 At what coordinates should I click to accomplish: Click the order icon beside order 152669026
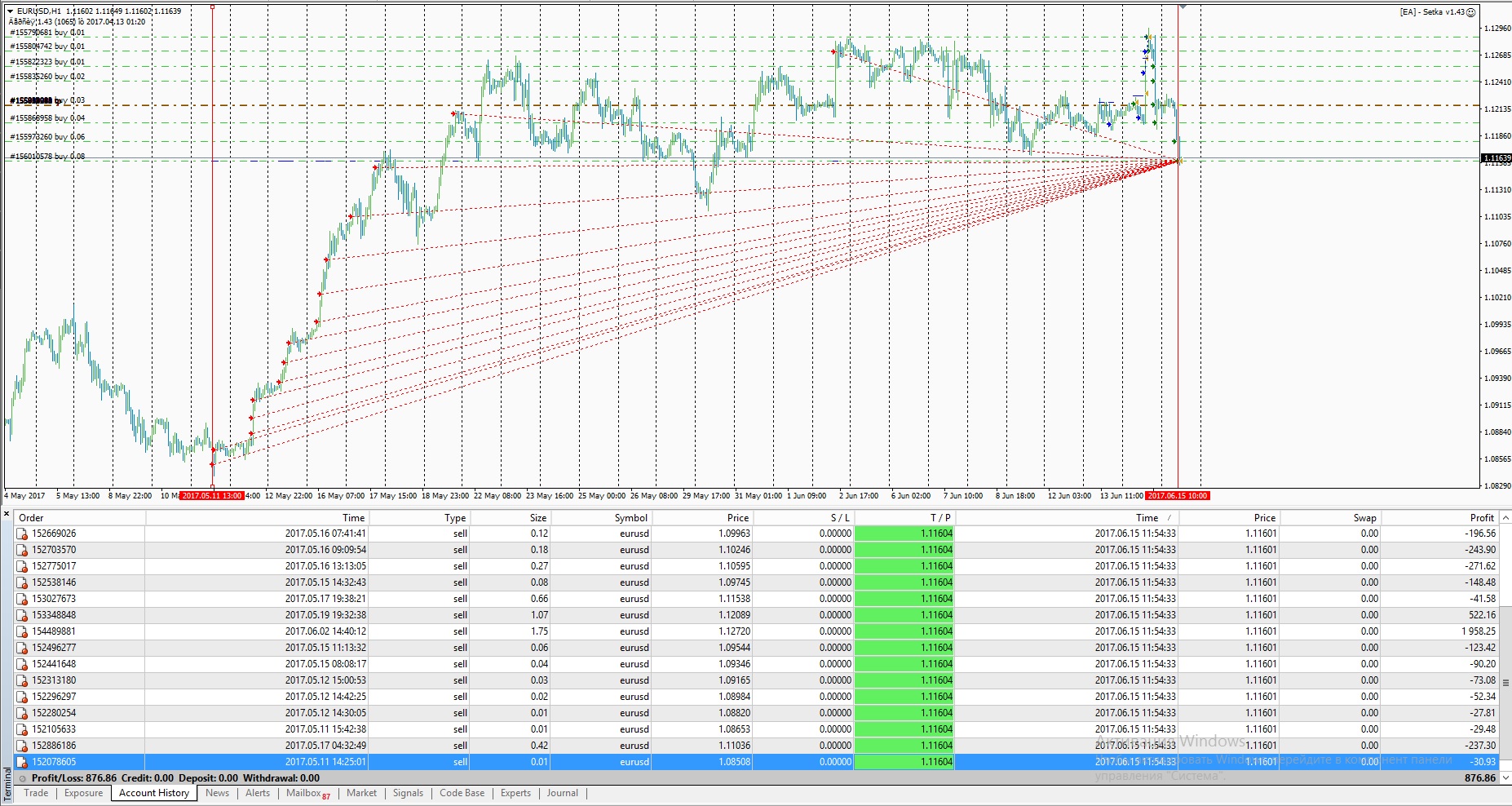click(23, 534)
